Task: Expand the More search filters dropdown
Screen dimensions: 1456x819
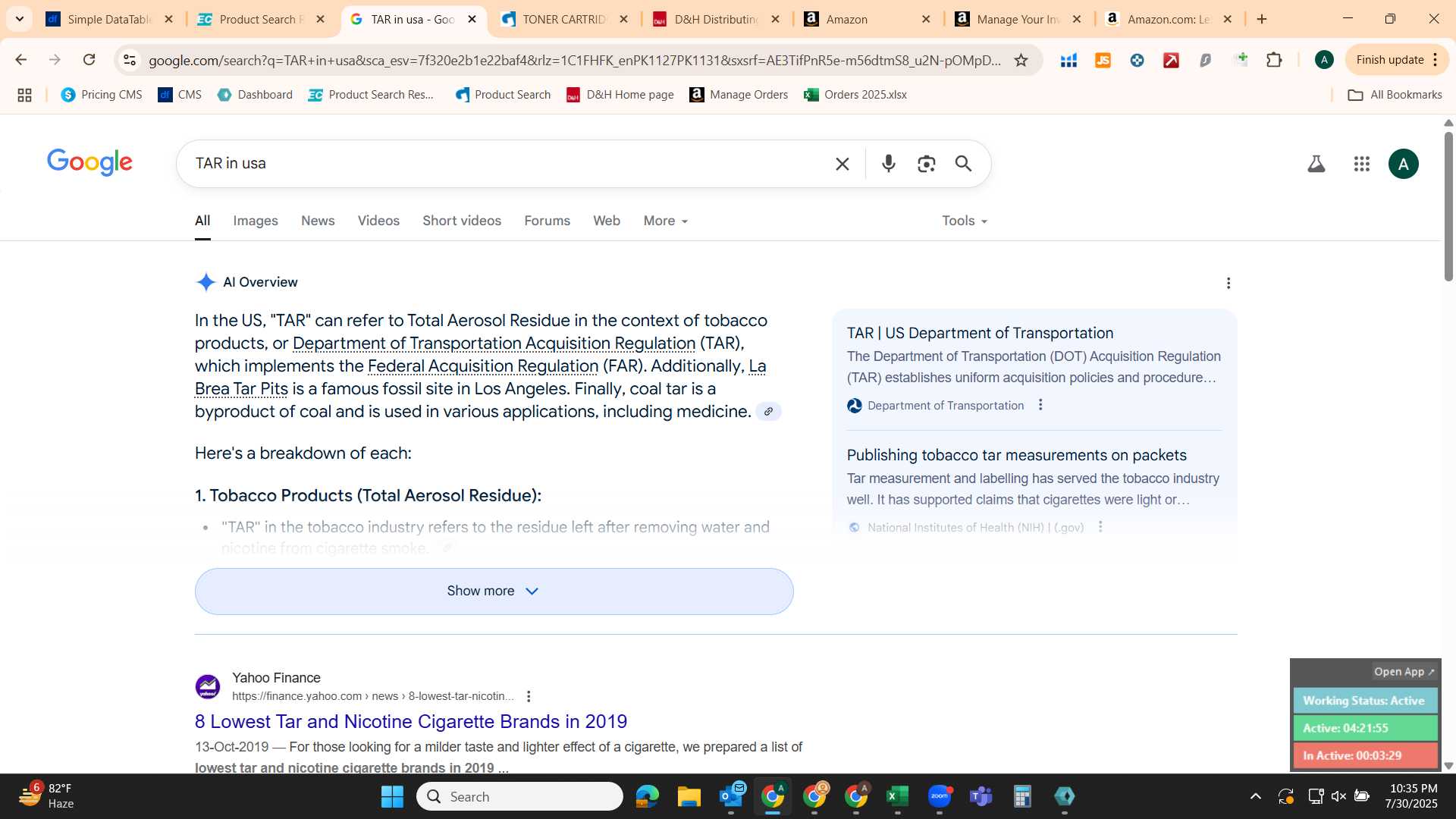Action: click(665, 221)
